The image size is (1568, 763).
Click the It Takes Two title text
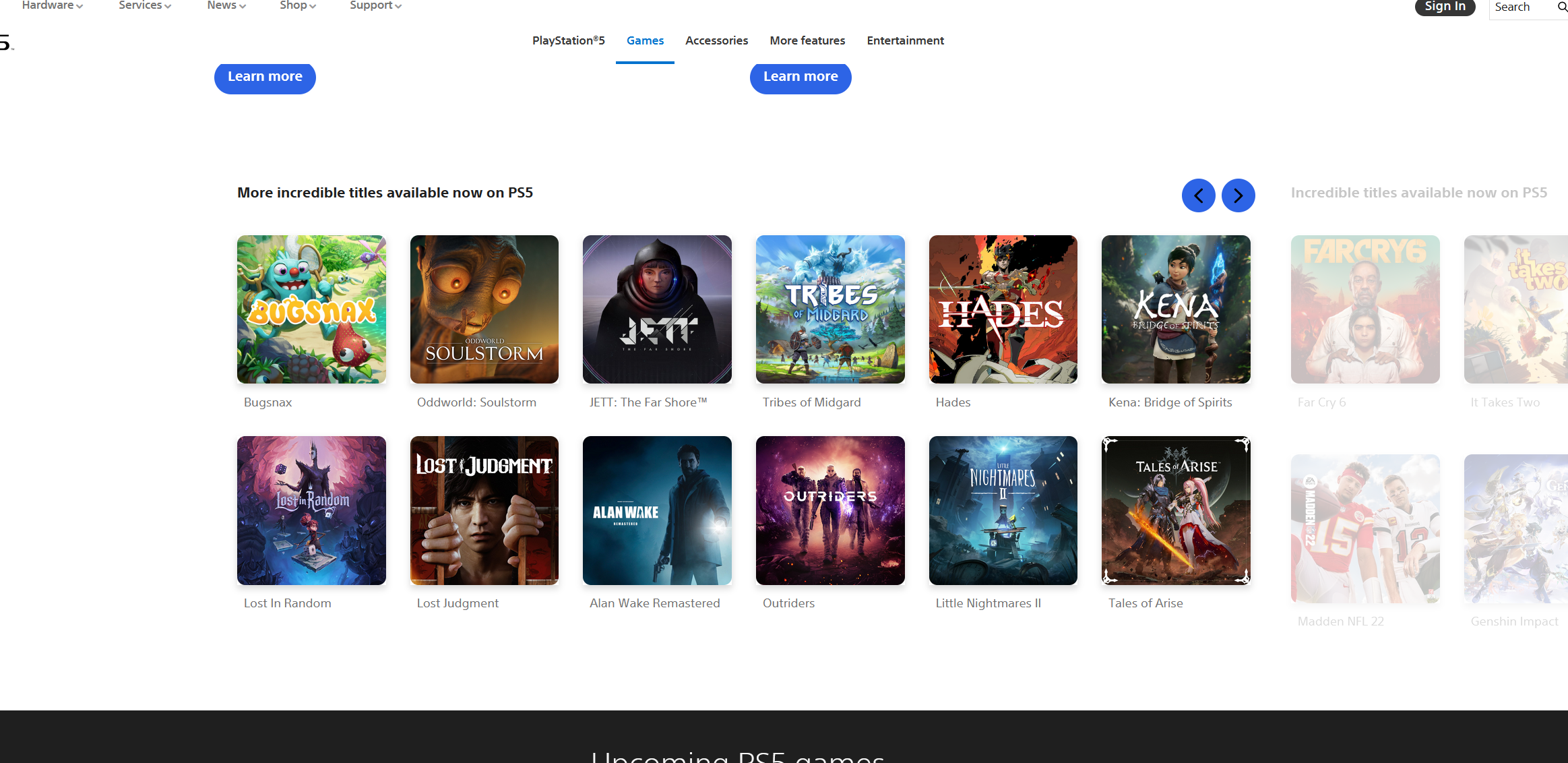[x=1505, y=402]
